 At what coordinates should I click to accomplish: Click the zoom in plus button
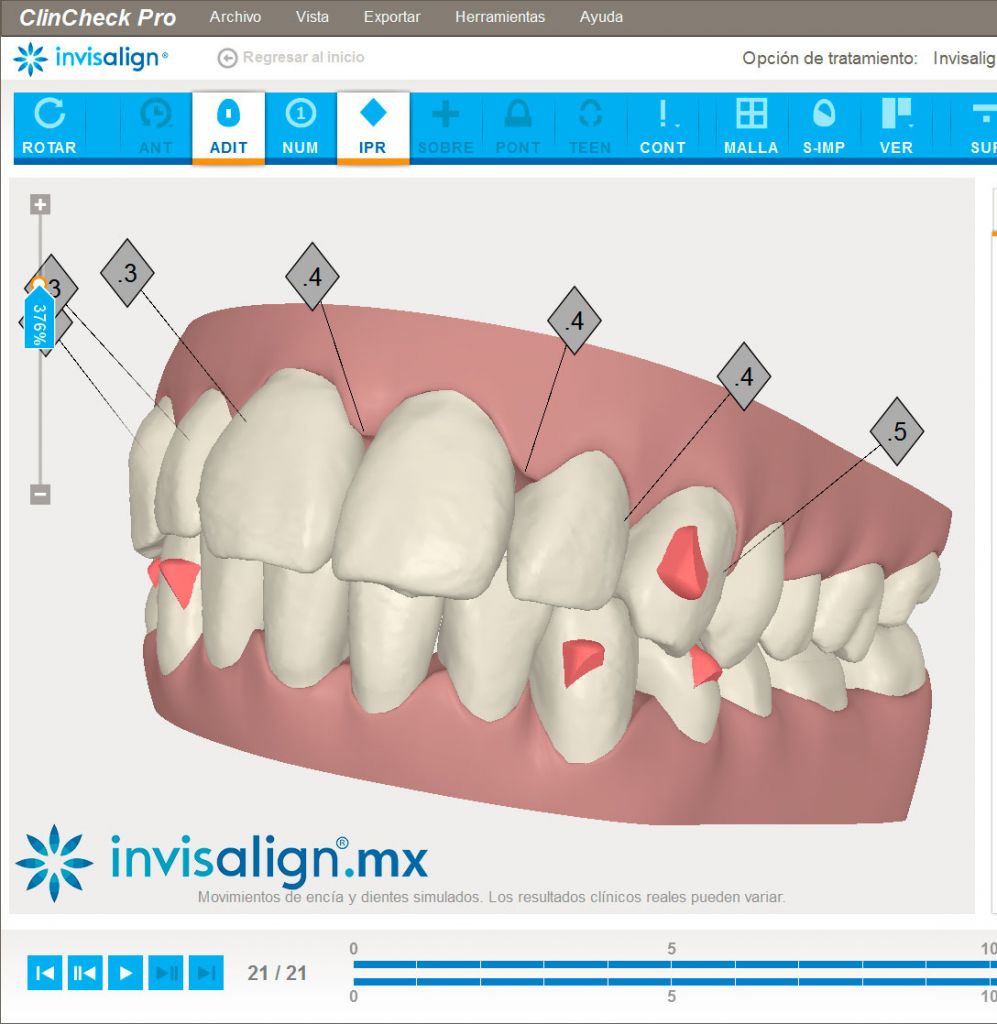click(40, 205)
